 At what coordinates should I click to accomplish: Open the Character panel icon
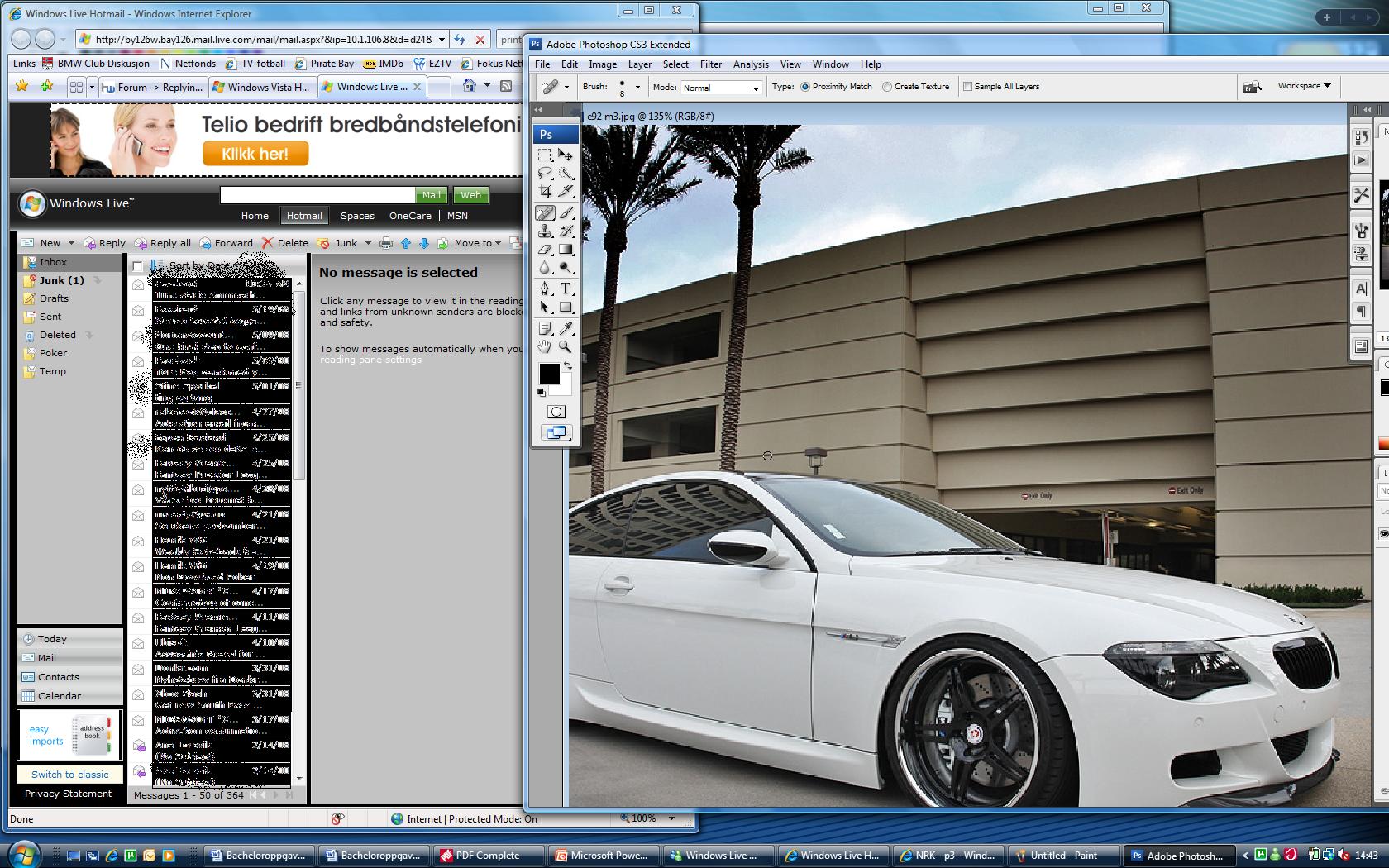click(x=1361, y=289)
